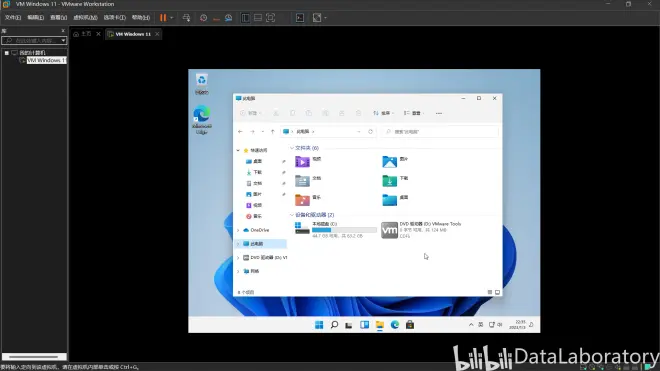Open the 下载 downloads folder
This screenshot has height=371, width=660.
[x=396, y=180]
